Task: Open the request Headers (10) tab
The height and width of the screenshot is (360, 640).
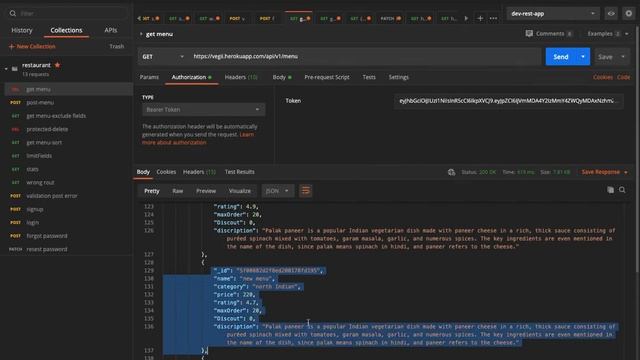Action: (241, 77)
